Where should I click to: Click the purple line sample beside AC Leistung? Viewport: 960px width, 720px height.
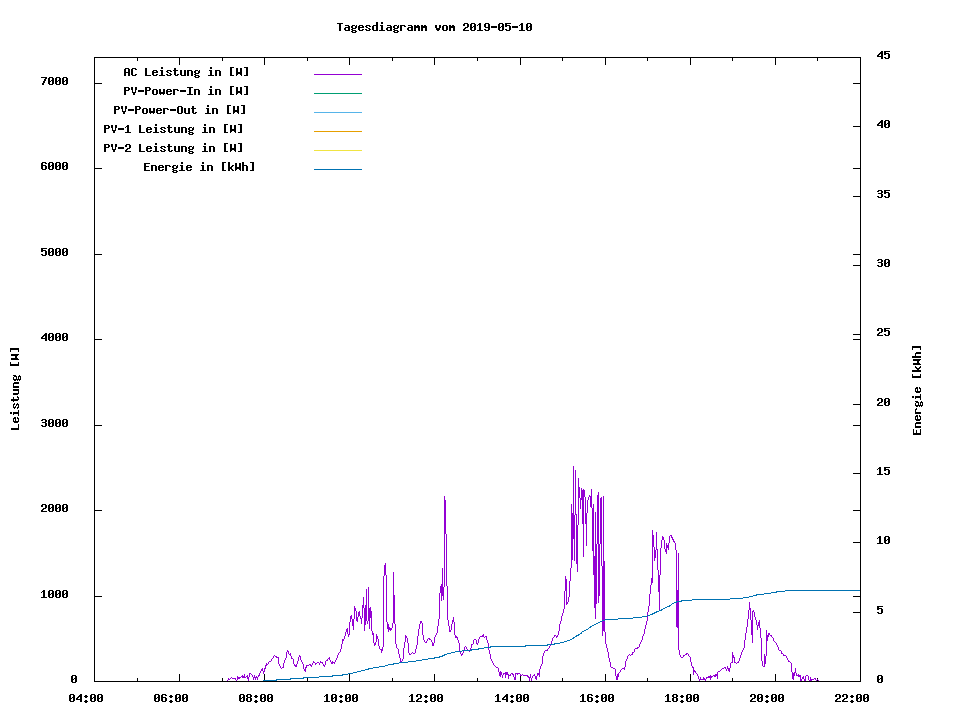[x=337, y=74]
